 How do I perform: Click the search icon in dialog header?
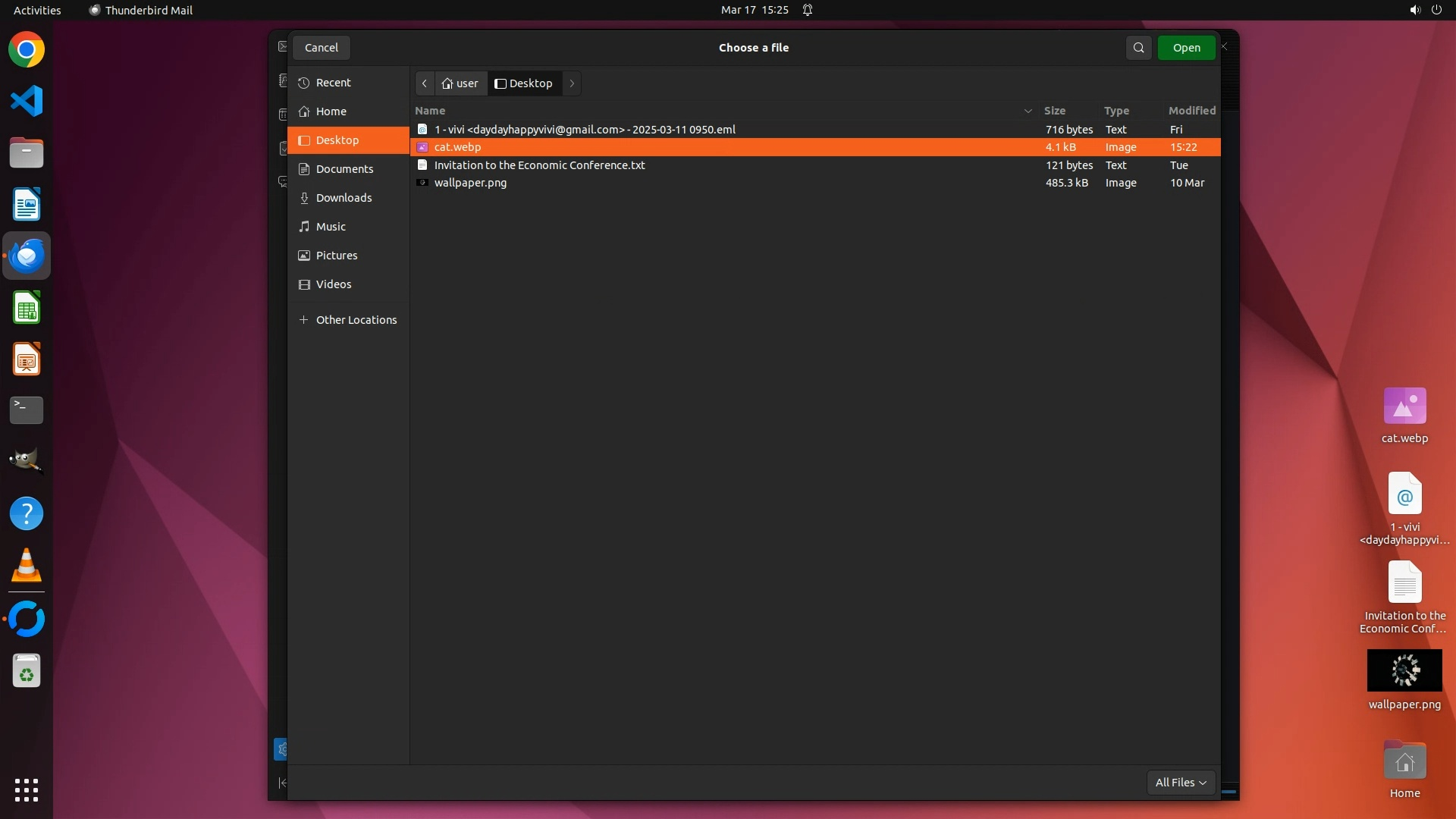1138,48
